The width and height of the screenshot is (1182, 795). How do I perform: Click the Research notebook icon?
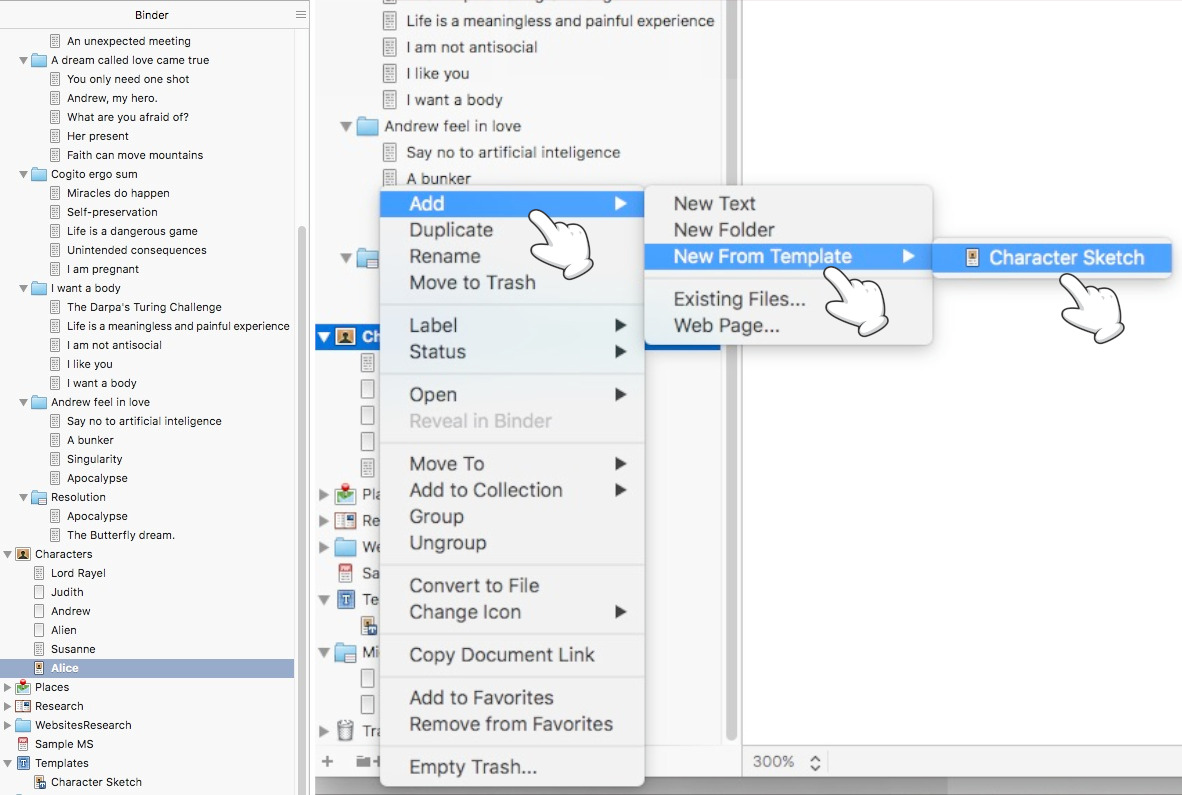point(23,706)
